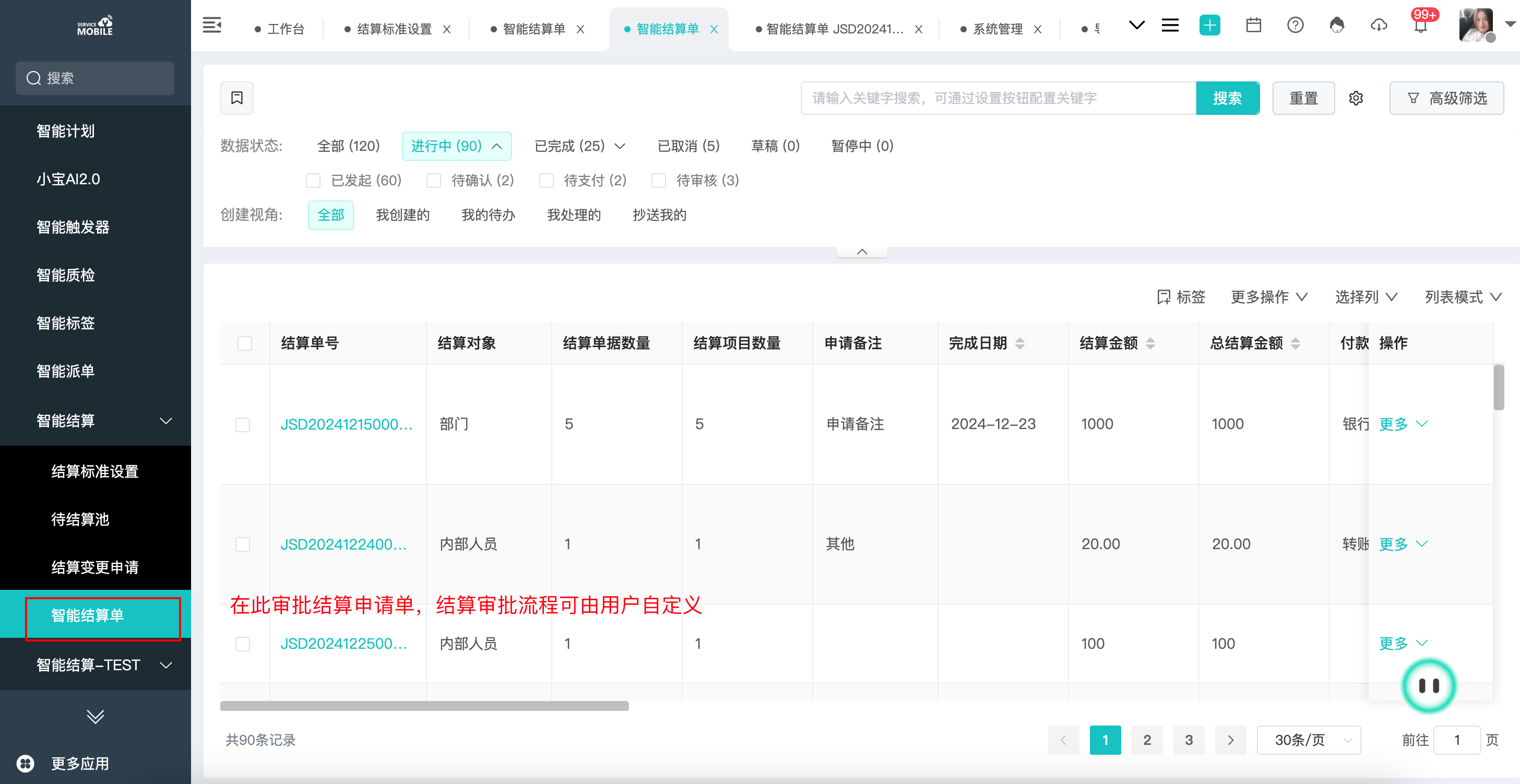Open the calendar icon in top bar

coord(1253,26)
